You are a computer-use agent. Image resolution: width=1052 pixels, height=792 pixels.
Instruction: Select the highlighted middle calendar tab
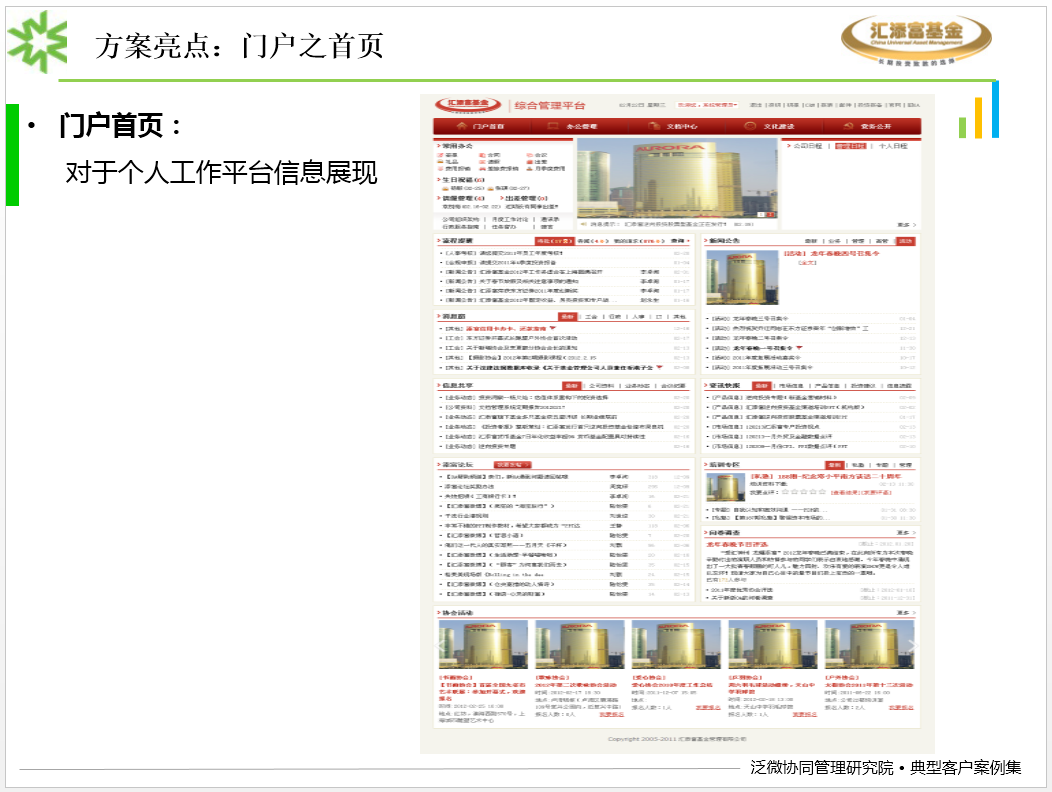[851, 146]
